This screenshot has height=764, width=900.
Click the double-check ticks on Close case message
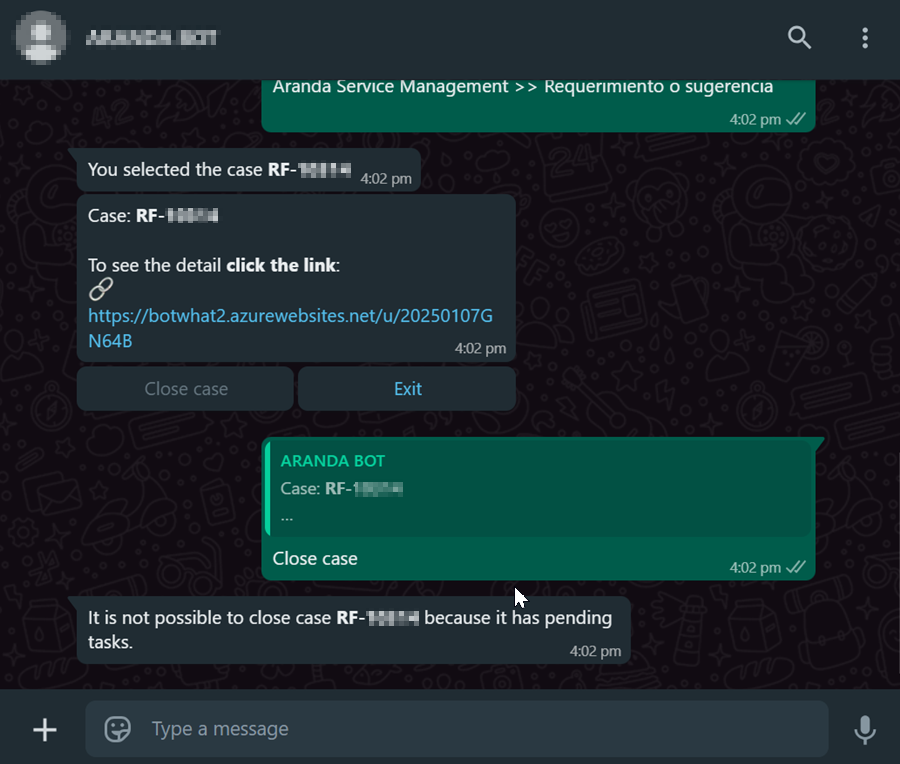(x=796, y=567)
